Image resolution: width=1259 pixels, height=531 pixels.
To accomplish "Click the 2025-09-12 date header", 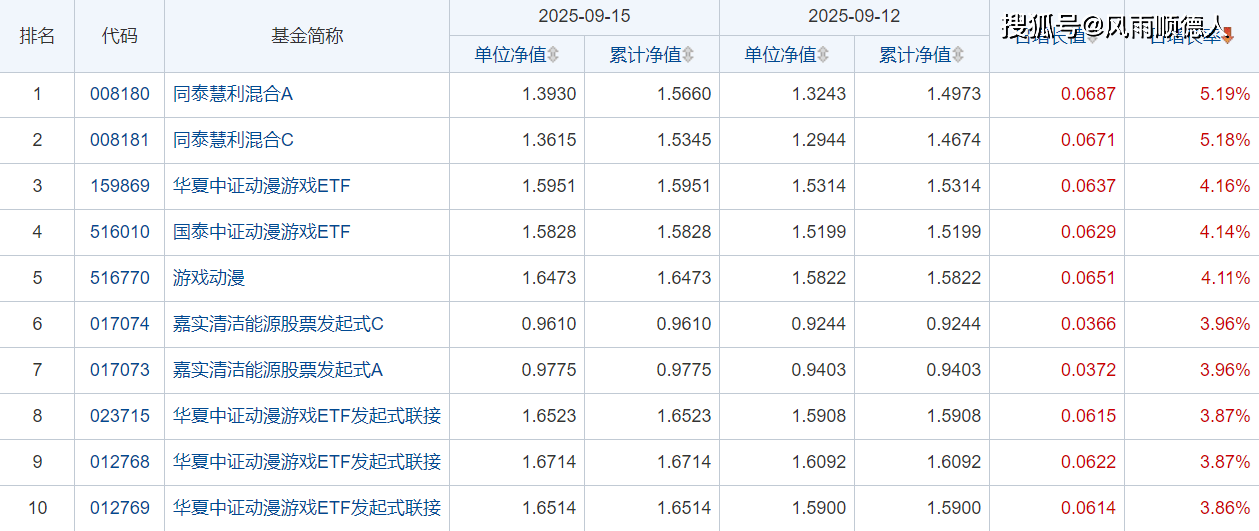I will [x=854, y=17].
